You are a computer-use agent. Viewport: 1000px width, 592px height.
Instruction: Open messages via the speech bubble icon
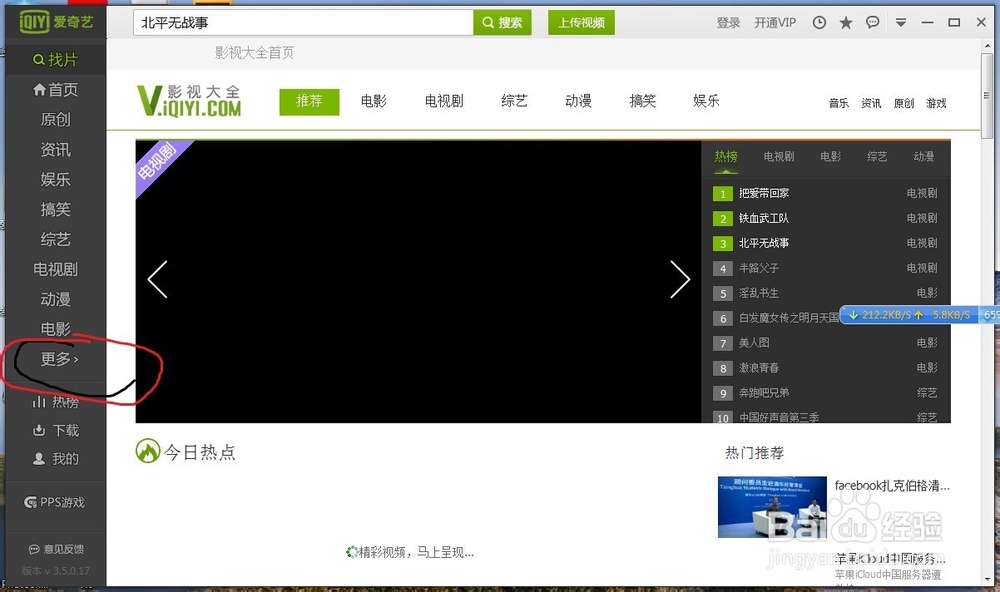point(874,21)
